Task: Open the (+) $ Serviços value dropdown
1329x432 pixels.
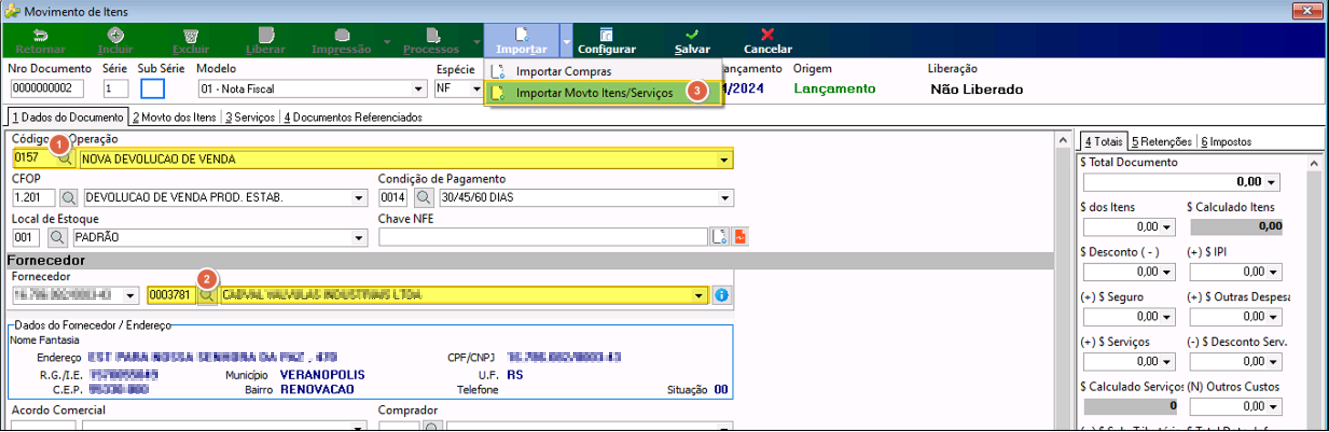Action: [x=1166, y=363]
